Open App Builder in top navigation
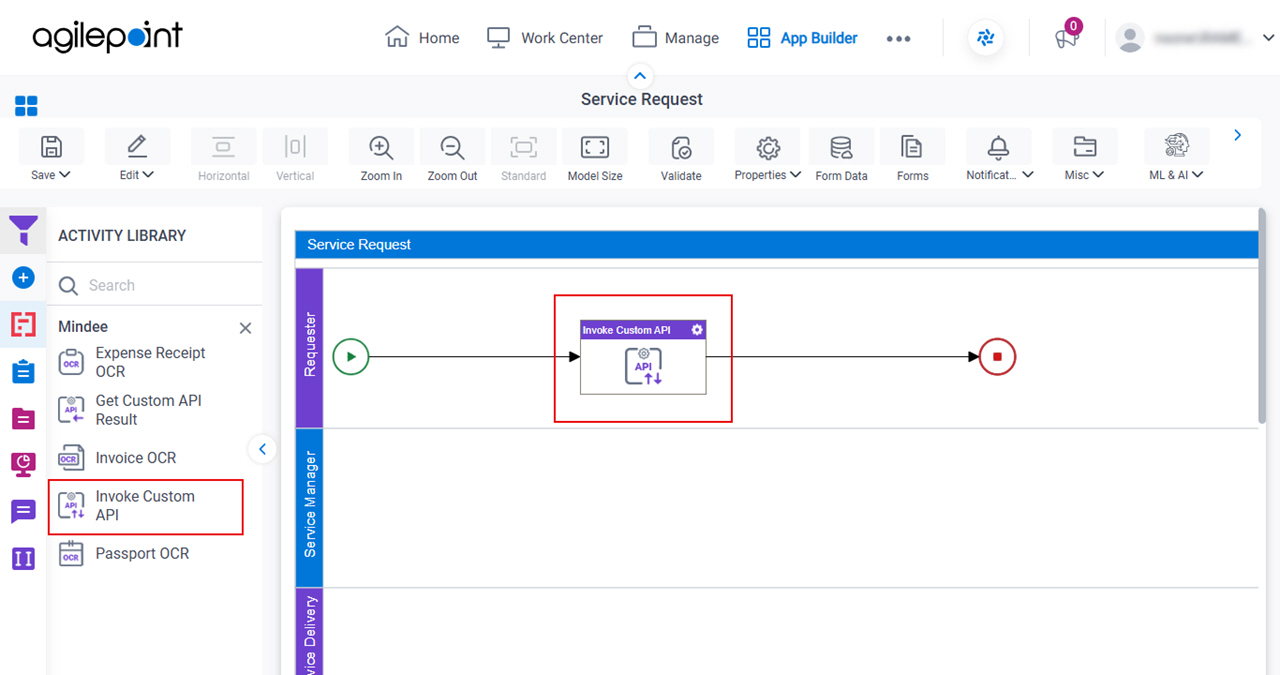 [803, 38]
